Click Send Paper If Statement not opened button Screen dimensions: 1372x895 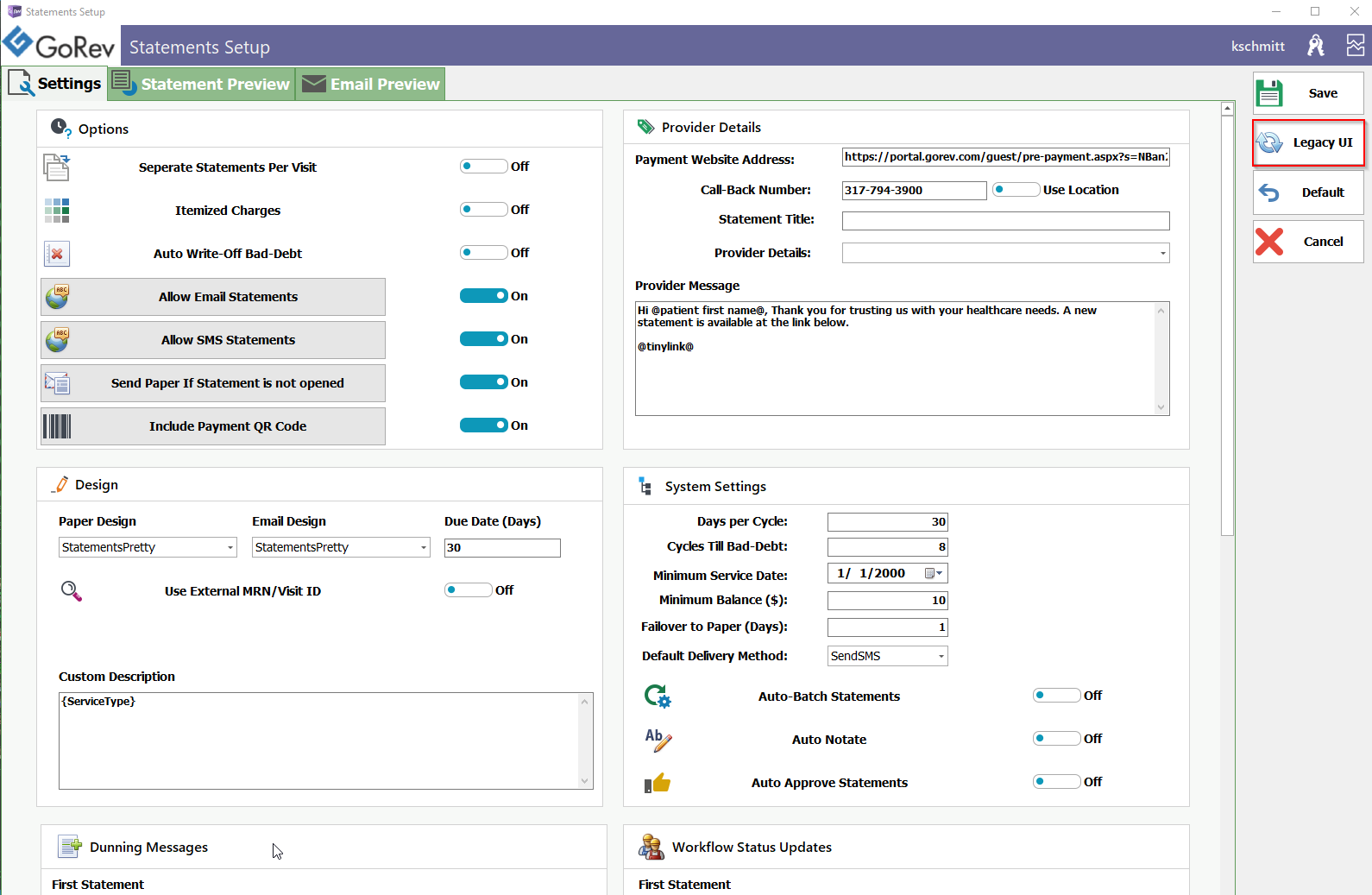213,383
